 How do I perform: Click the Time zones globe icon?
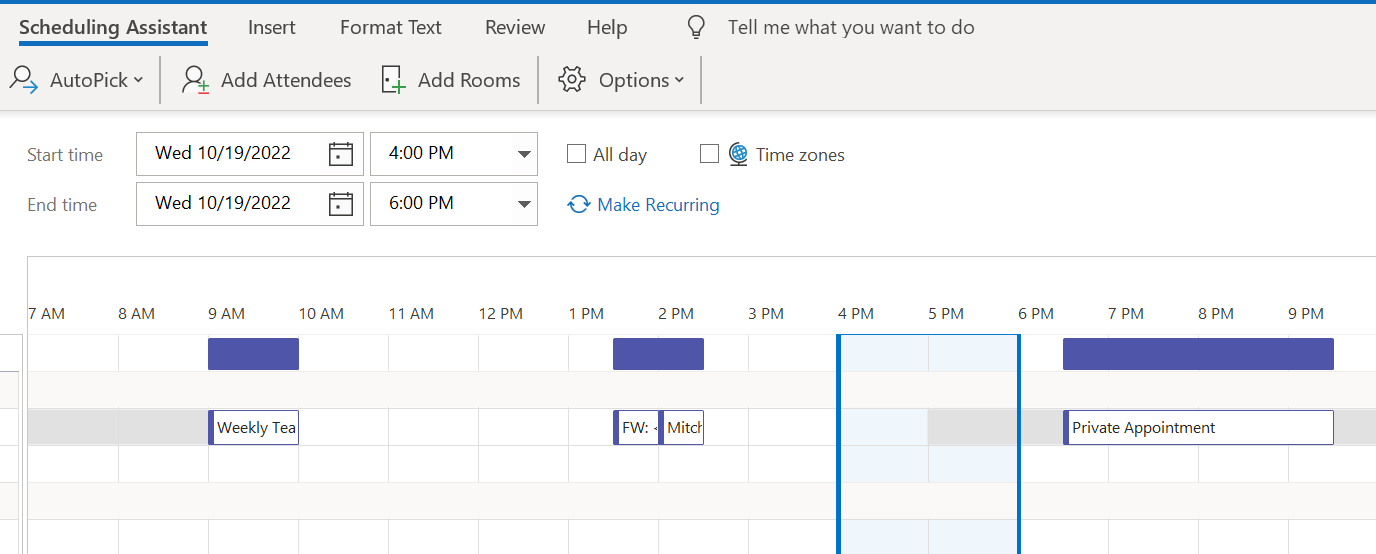click(x=738, y=154)
